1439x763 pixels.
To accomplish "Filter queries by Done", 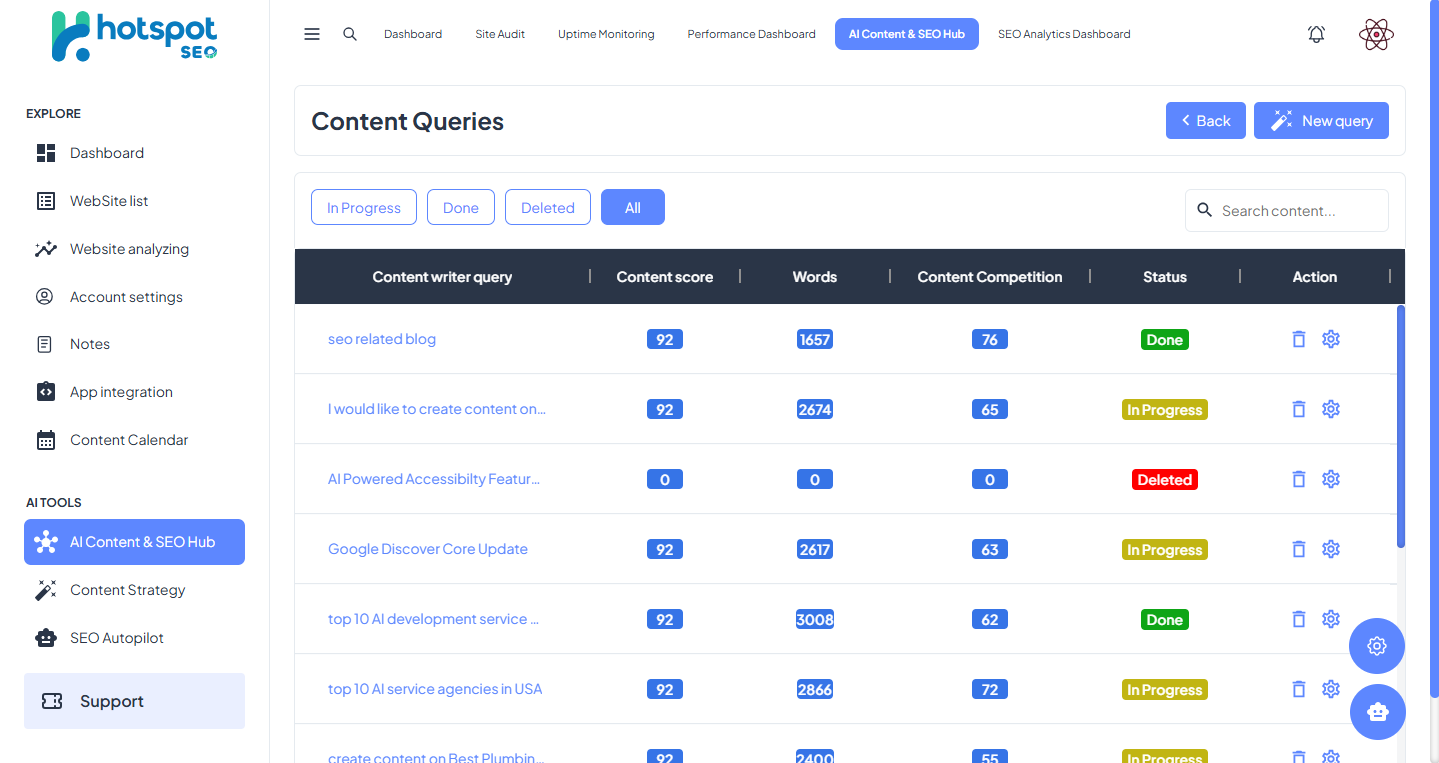I will tap(461, 208).
